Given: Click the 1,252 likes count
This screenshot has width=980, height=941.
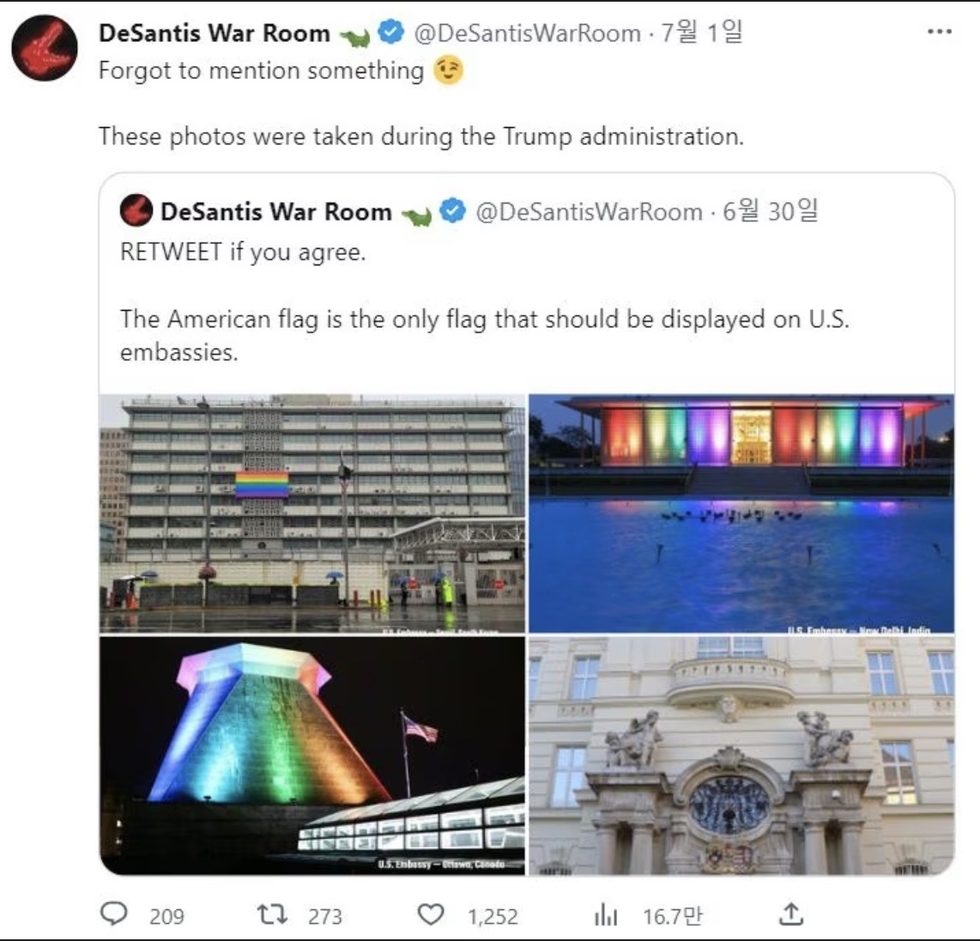Looking at the screenshot, I should click(493, 917).
